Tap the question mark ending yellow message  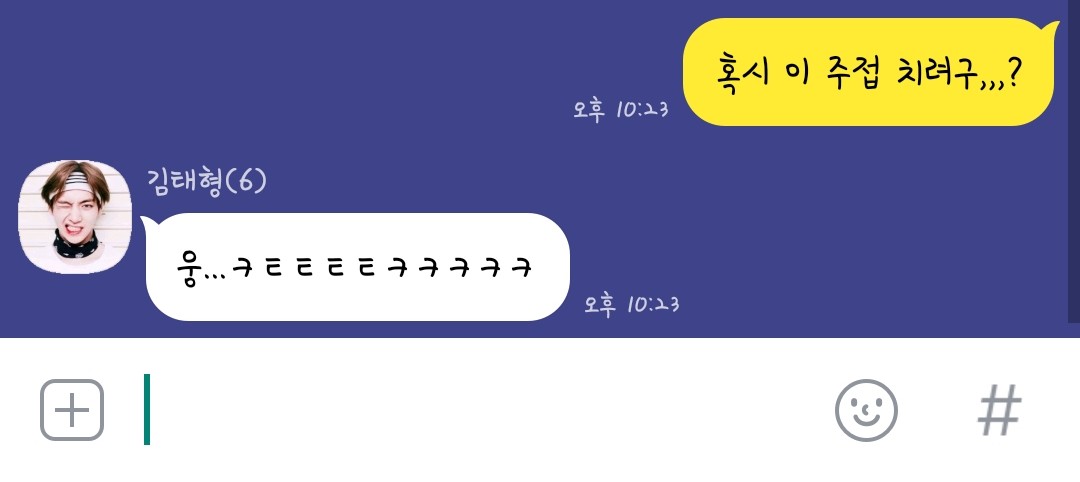pos(1012,72)
